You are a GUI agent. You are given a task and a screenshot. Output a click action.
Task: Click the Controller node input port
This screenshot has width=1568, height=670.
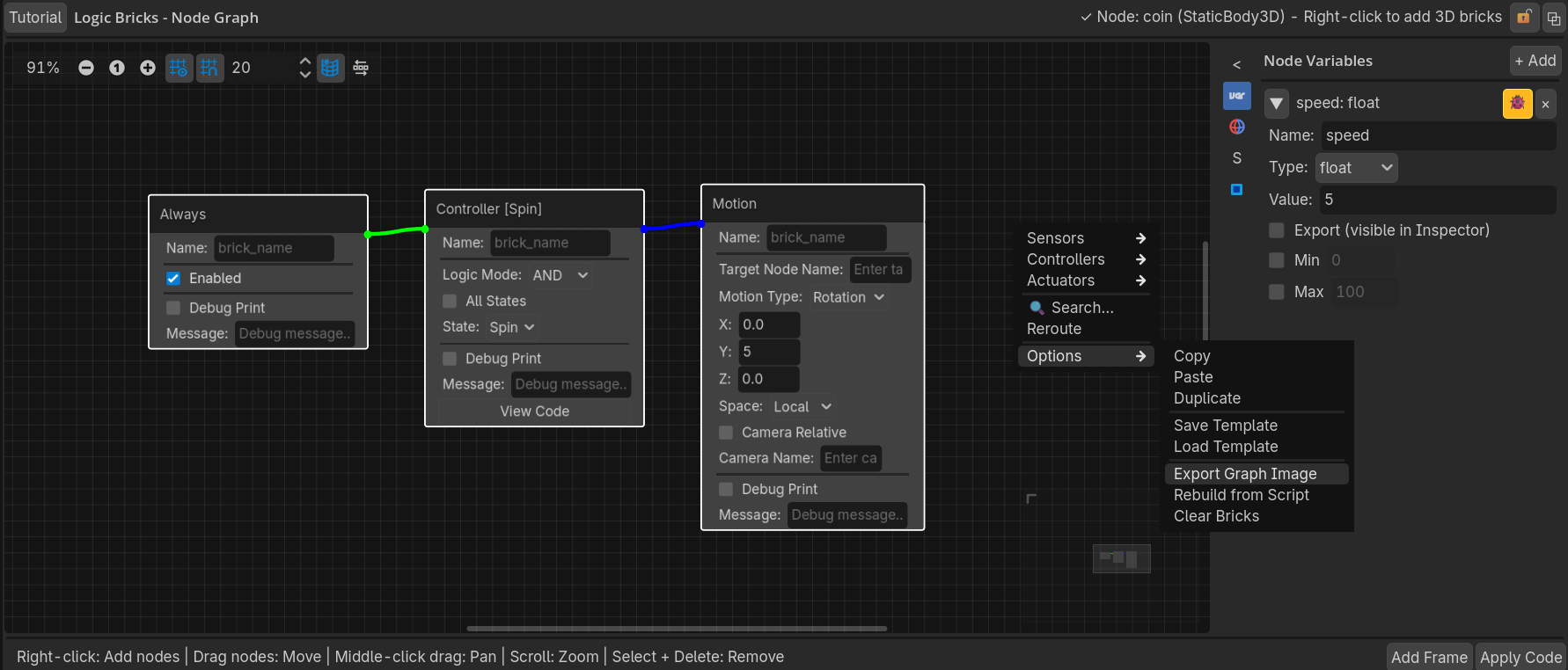tap(425, 229)
